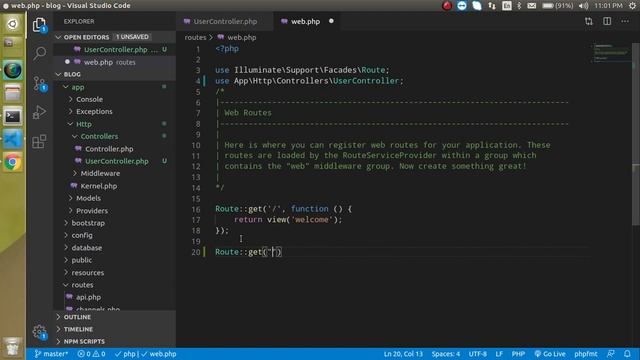The height and width of the screenshot is (360, 640).
Task: Collapse the Controllers folder
Action: (99, 136)
